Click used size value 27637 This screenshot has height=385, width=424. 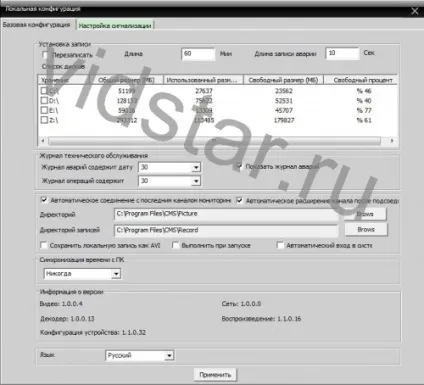204,91
